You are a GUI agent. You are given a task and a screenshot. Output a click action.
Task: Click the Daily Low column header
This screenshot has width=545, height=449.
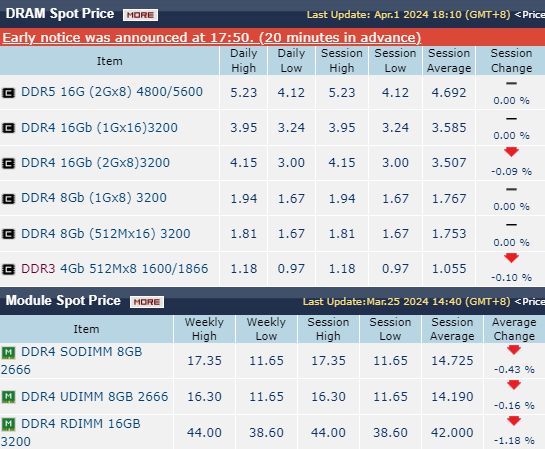[291, 60]
